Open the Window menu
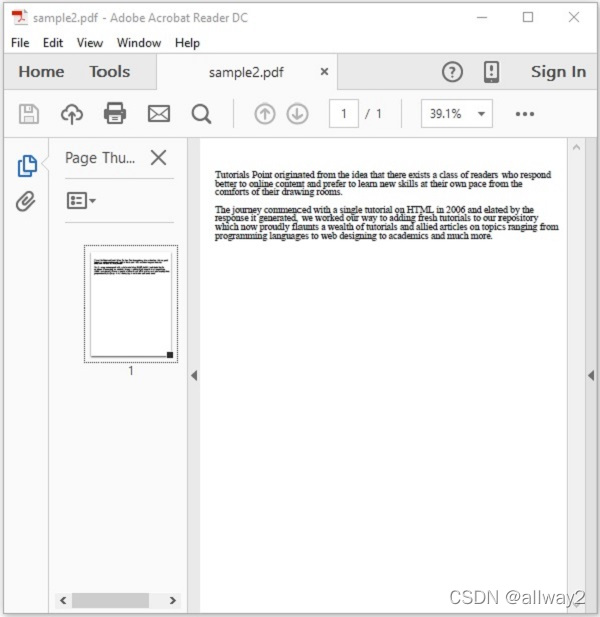The height and width of the screenshot is (617, 600). pyautogui.click(x=139, y=42)
